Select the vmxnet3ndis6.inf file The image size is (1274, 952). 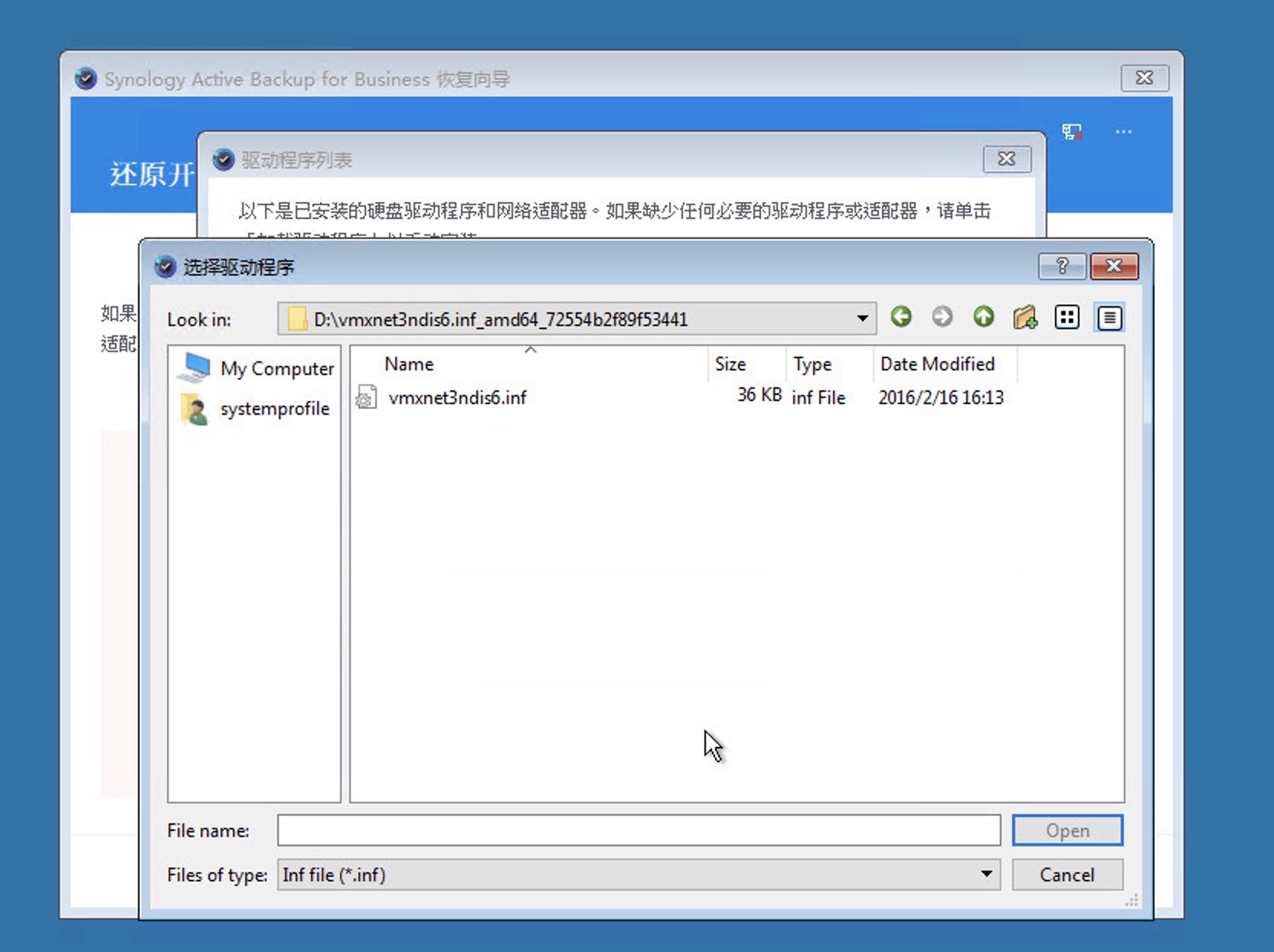coord(457,397)
